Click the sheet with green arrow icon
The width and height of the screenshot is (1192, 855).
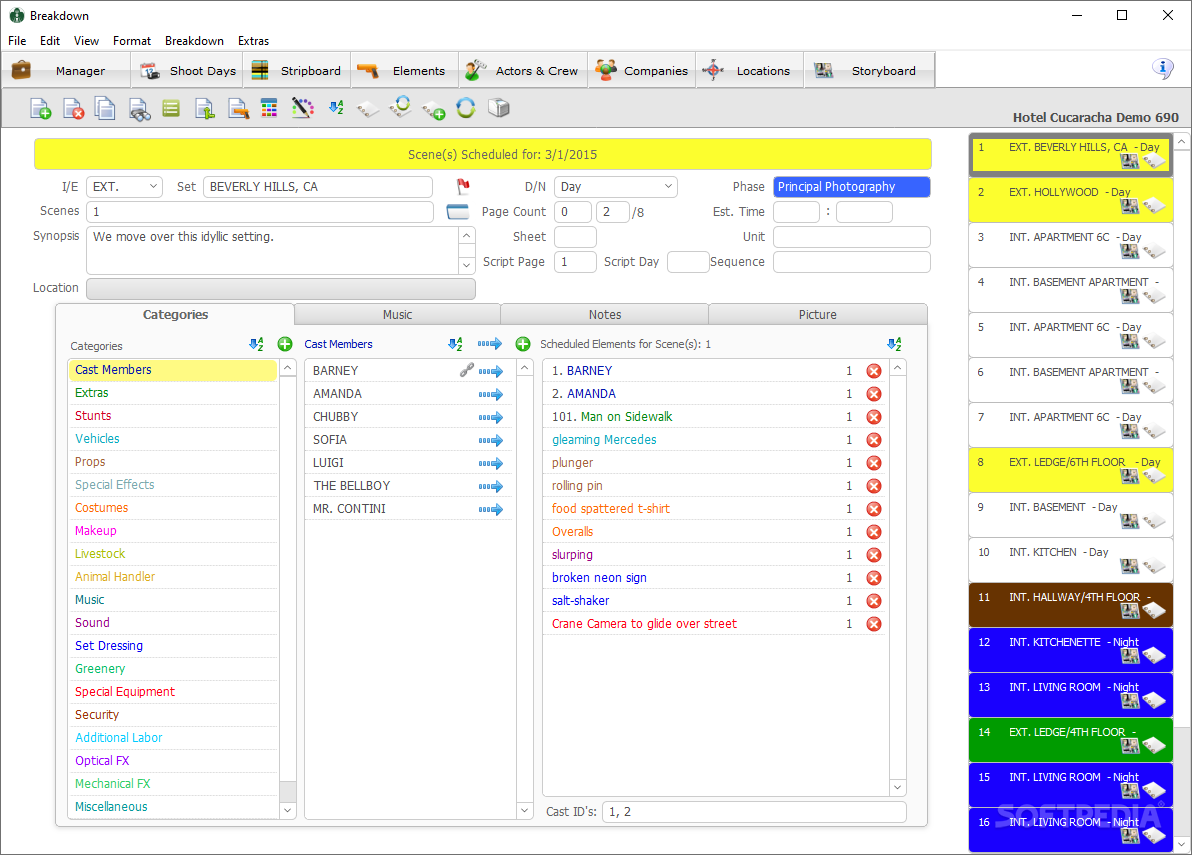(x=204, y=109)
